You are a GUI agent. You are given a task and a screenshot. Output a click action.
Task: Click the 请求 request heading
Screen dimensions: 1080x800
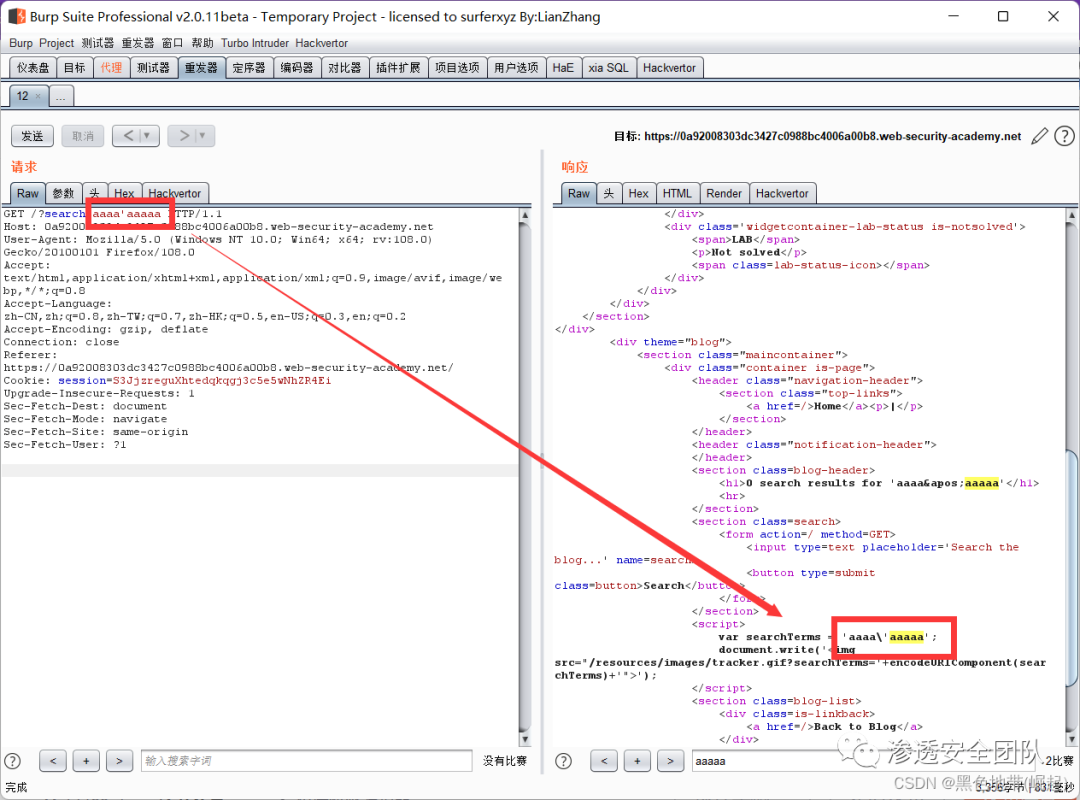pos(24,167)
